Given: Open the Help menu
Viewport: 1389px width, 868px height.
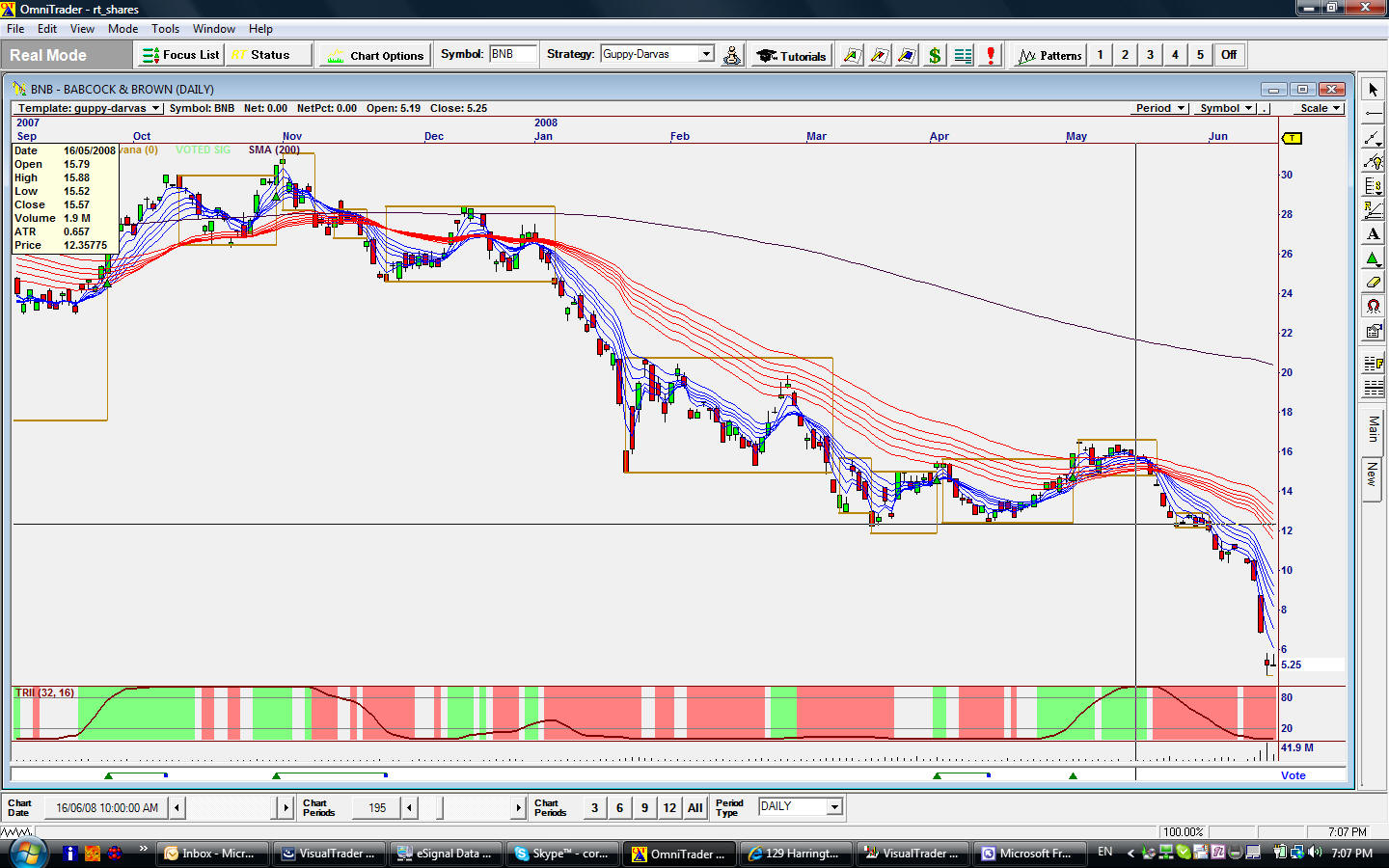Looking at the screenshot, I should point(260,29).
